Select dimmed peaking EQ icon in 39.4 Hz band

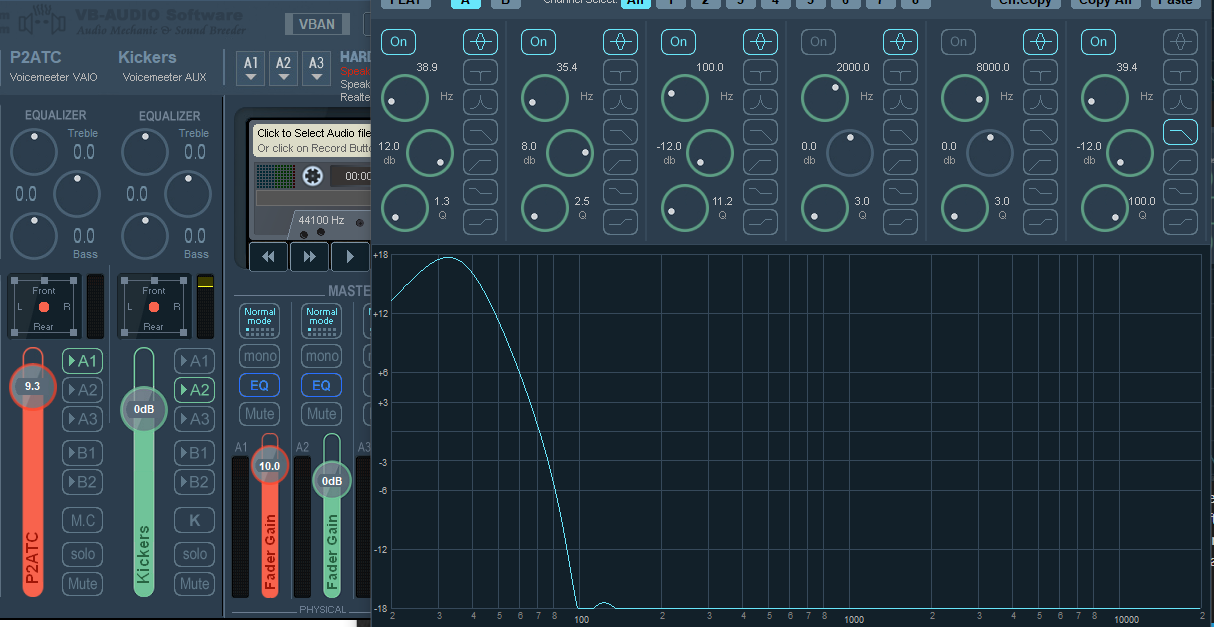pos(1180,42)
